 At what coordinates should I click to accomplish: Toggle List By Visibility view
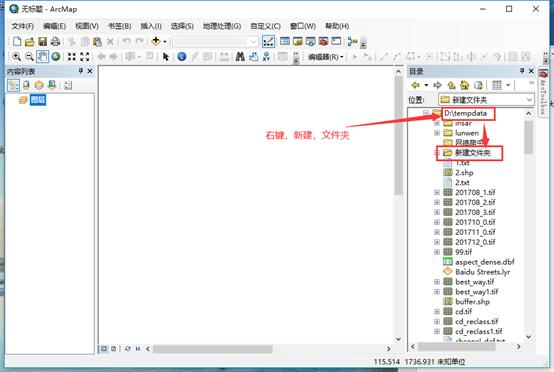click(x=39, y=85)
